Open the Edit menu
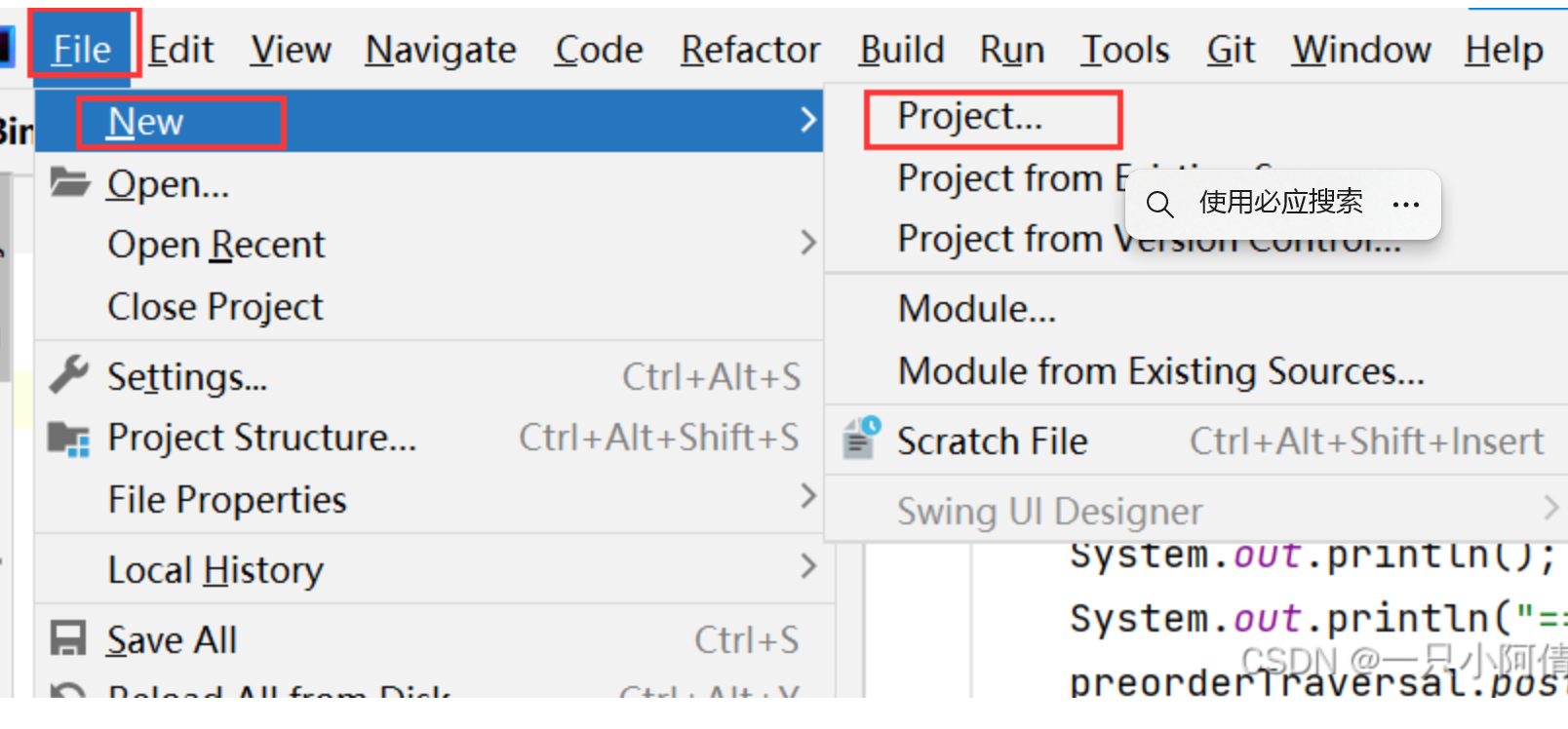This screenshot has height=729, width=1568. coord(180,50)
